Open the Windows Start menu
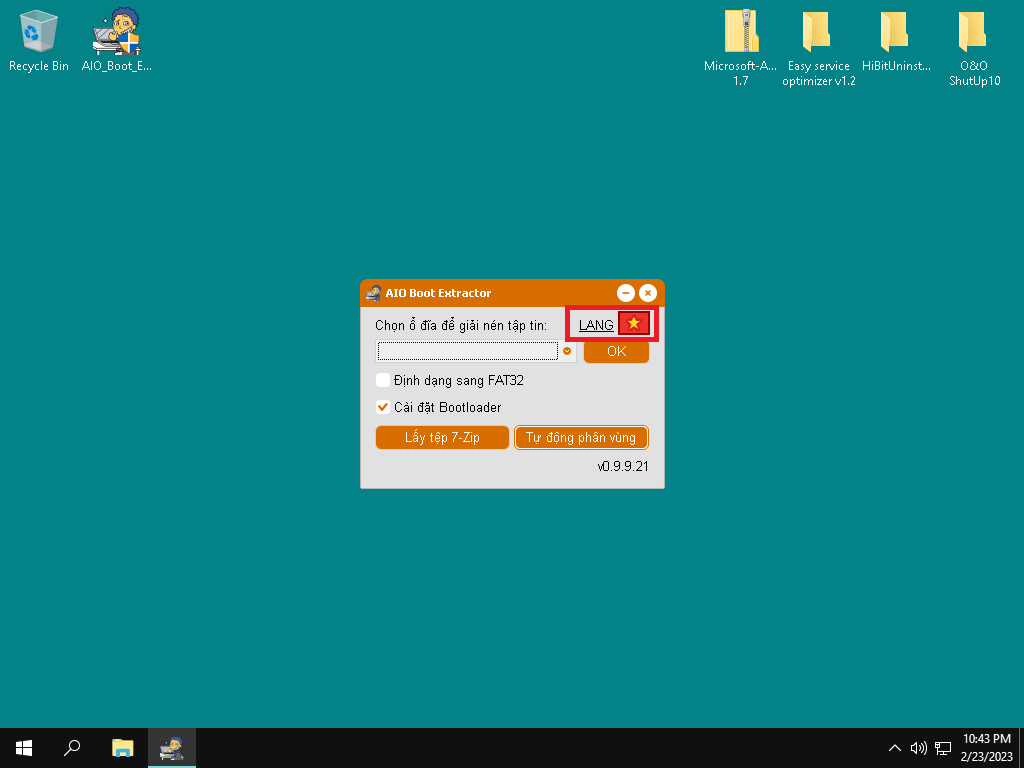 24,747
